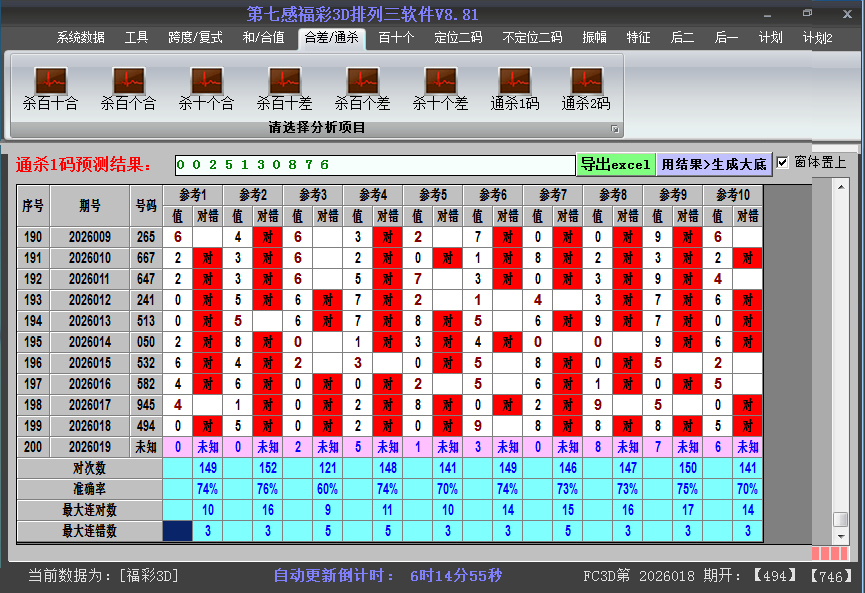The height and width of the screenshot is (593, 865).
Task: Click the prediction result number field
Action: click(x=374, y=164)
